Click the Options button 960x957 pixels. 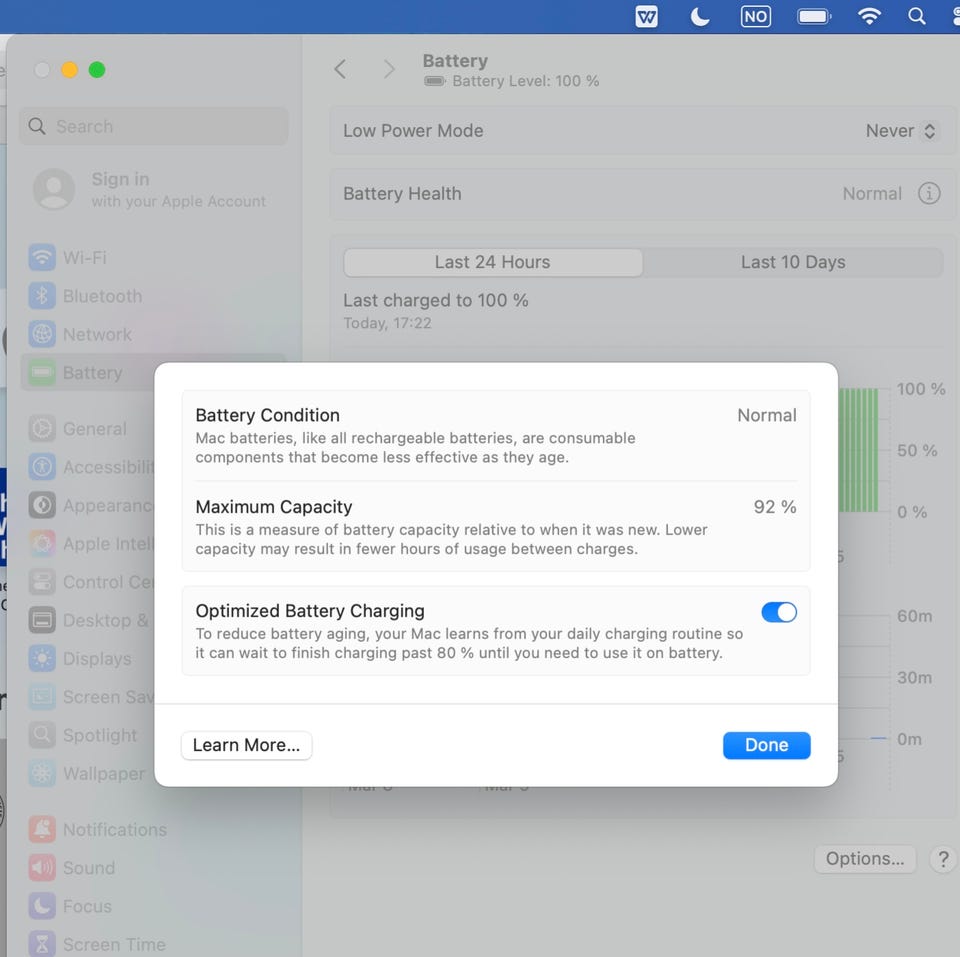pyautogui.click(x=865, y=859)
